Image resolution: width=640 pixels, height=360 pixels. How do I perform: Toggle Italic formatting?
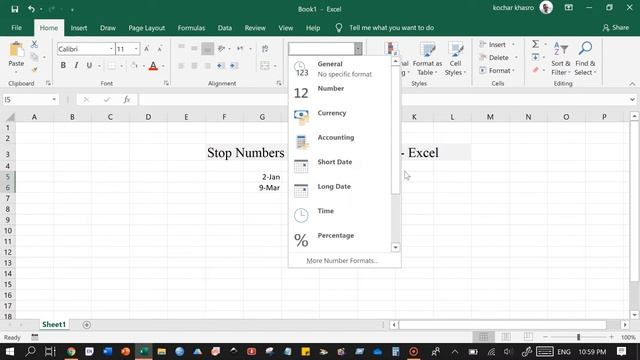(x=76, y=65)
